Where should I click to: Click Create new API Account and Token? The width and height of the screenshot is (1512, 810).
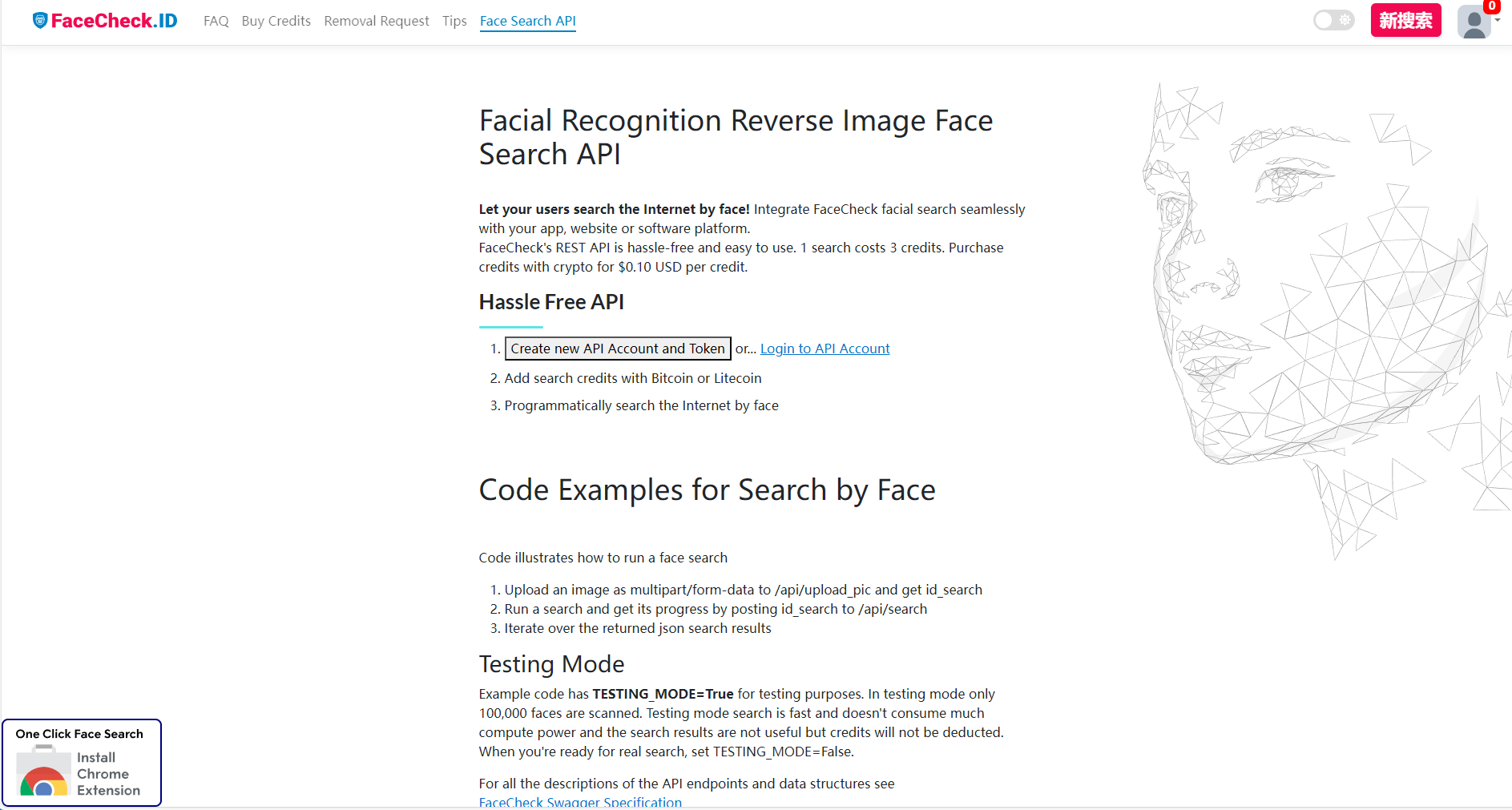coord(617,349)
